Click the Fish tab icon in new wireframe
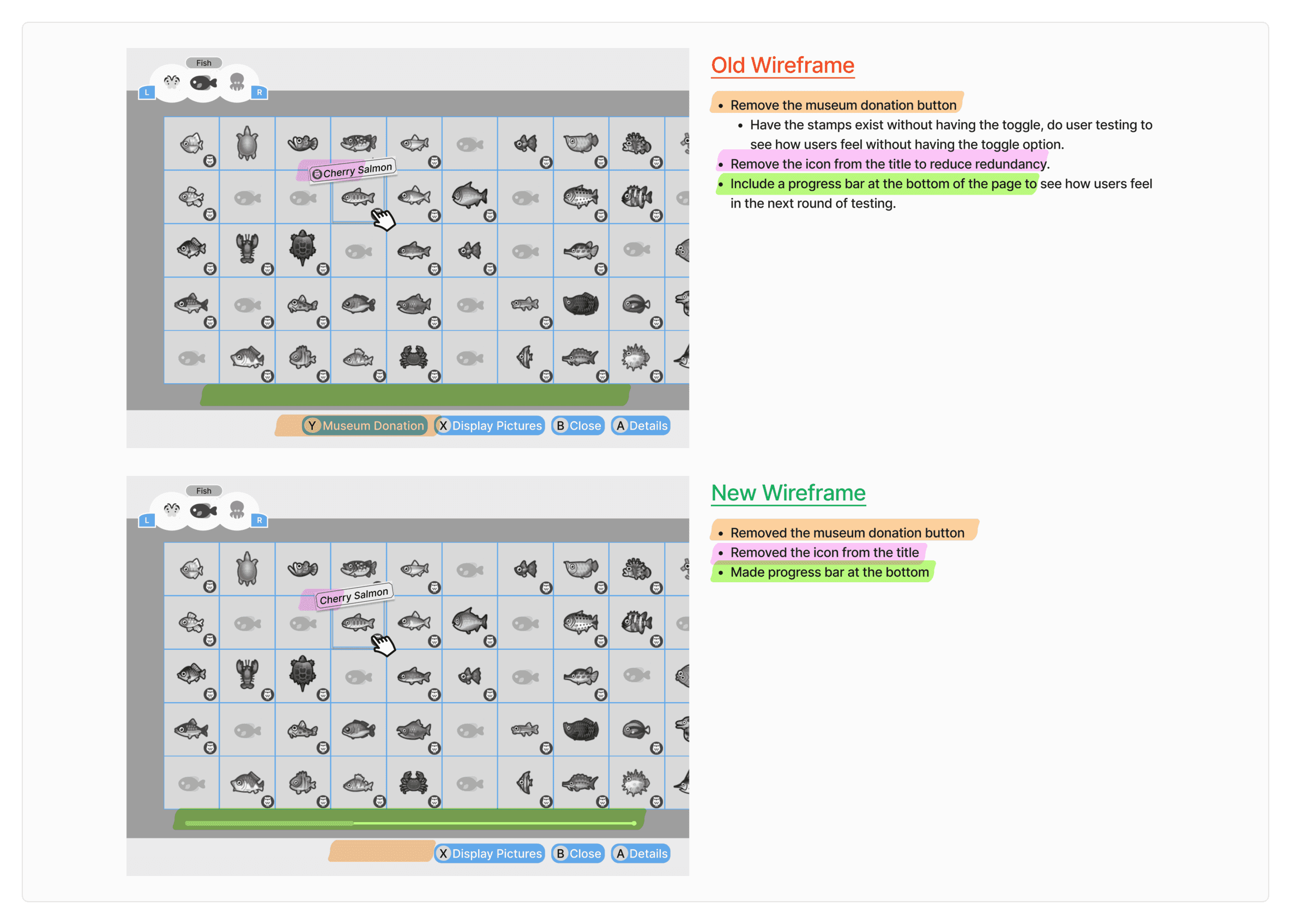 click(x=204, y=511)
